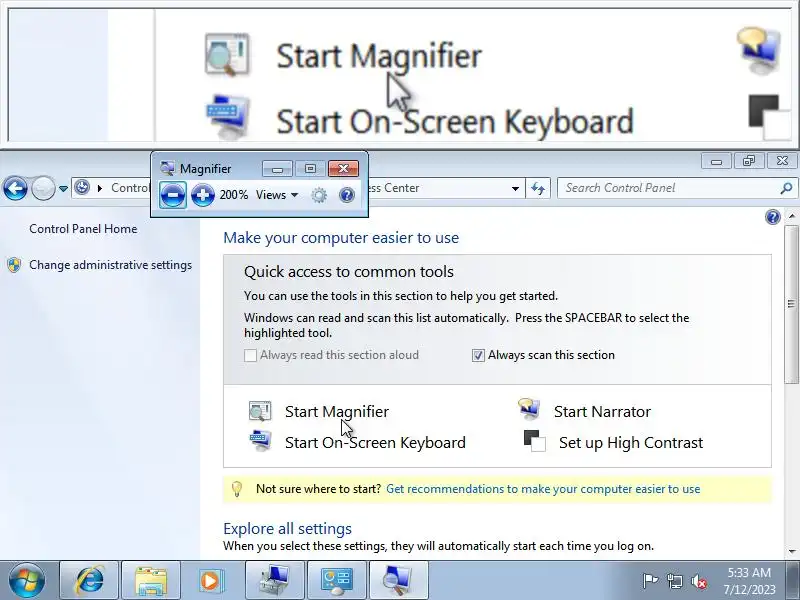Viewport: 800px width, 600px height.
Task: Click the address bar breadcrumb arrow
Action: [x=100, y=188]
